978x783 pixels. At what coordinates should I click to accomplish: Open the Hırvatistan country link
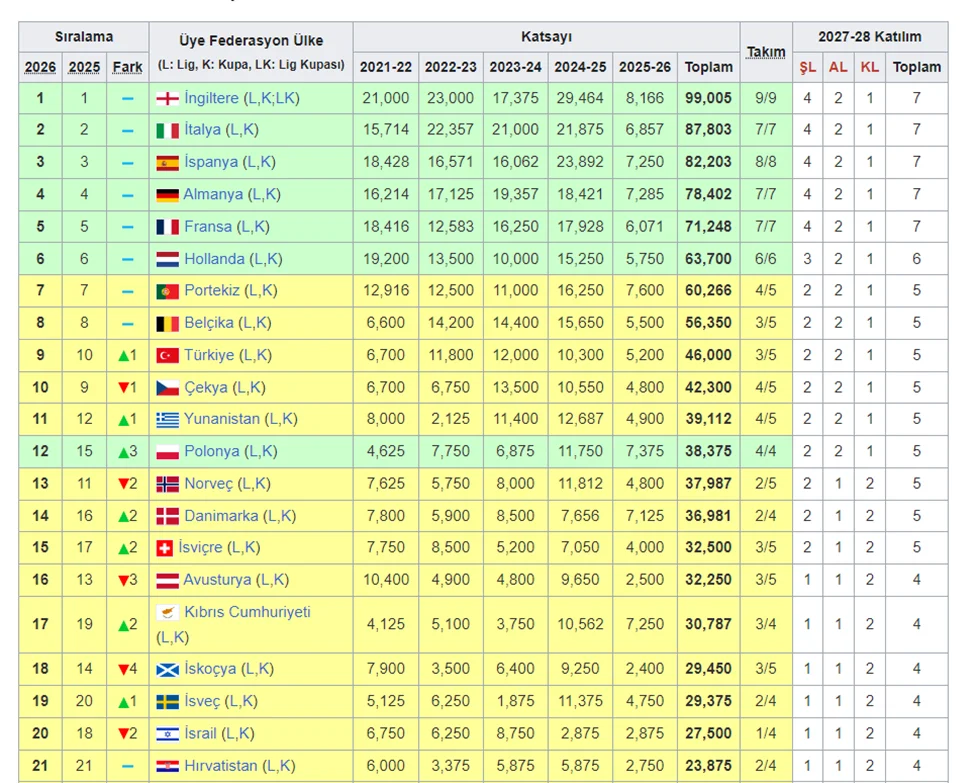[x=220, y=766]
